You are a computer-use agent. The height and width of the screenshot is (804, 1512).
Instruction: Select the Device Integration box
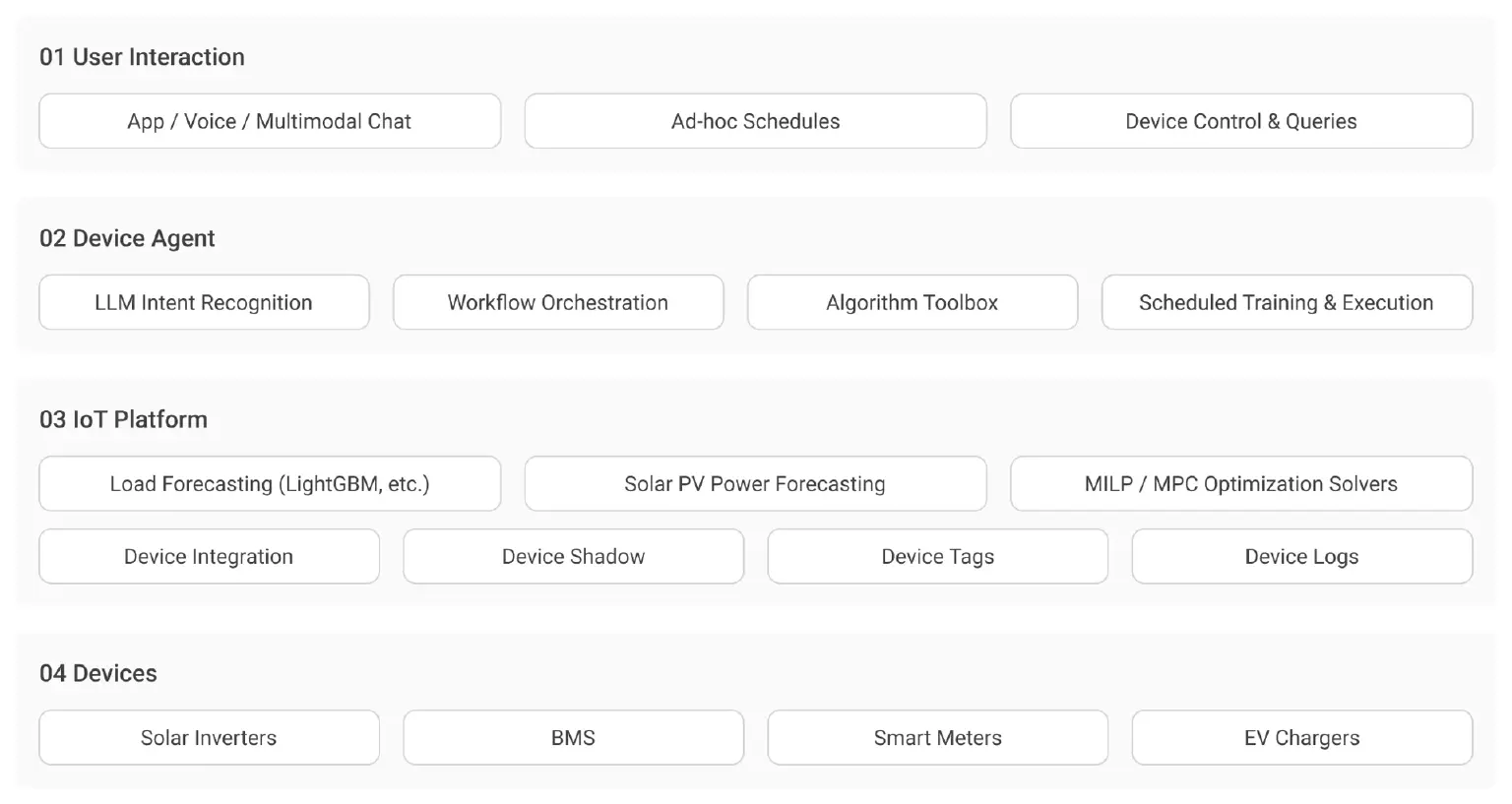point(209,556)
